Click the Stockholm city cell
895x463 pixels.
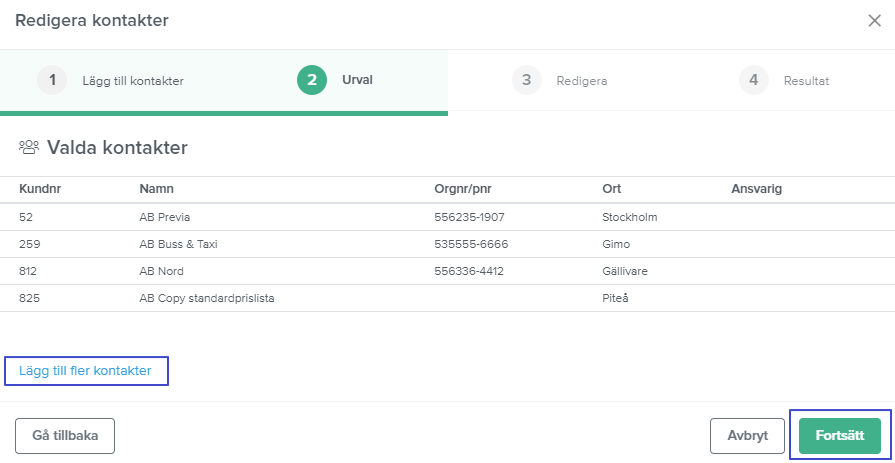(x=630, y=218)
